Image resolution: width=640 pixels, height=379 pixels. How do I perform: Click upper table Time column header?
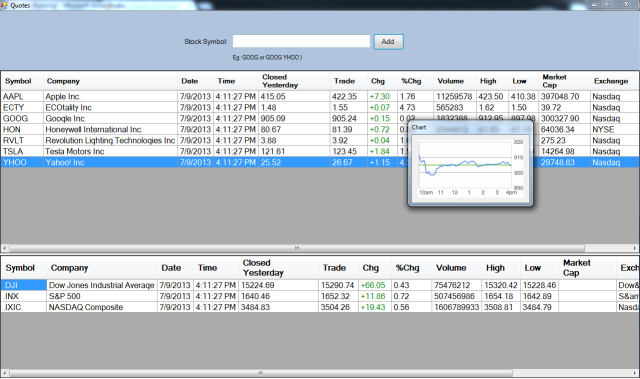click(236, 81)
